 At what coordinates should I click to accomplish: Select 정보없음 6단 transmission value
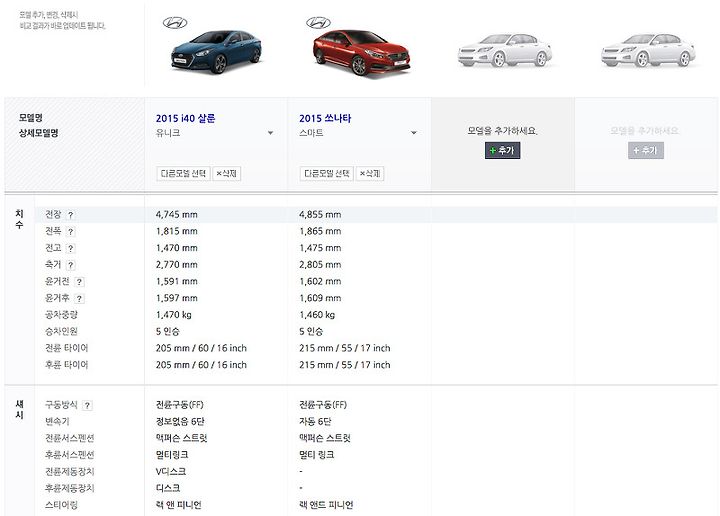[x=180, y=421]
